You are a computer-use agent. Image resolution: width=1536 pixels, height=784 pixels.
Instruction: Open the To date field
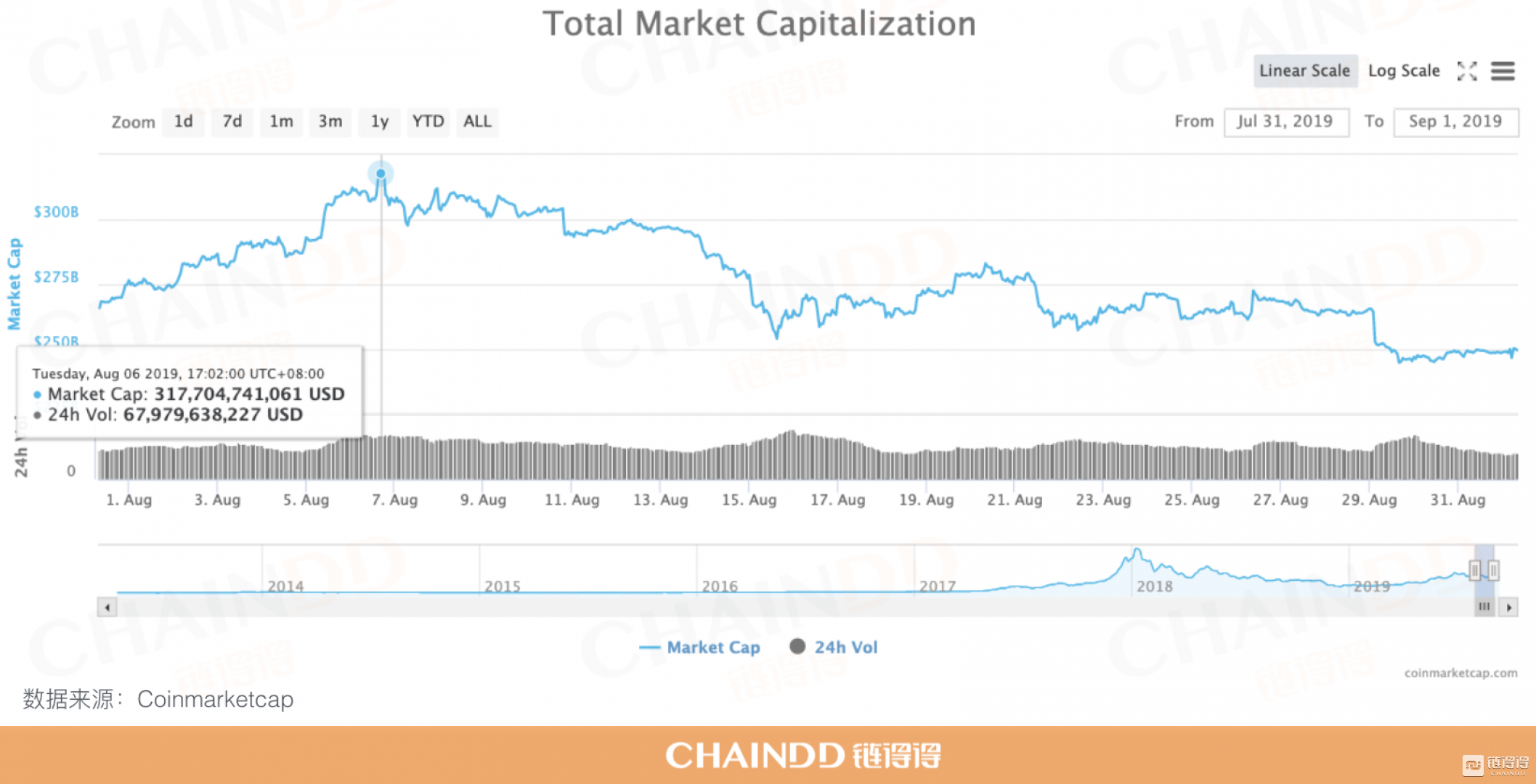click(1455, 122)
